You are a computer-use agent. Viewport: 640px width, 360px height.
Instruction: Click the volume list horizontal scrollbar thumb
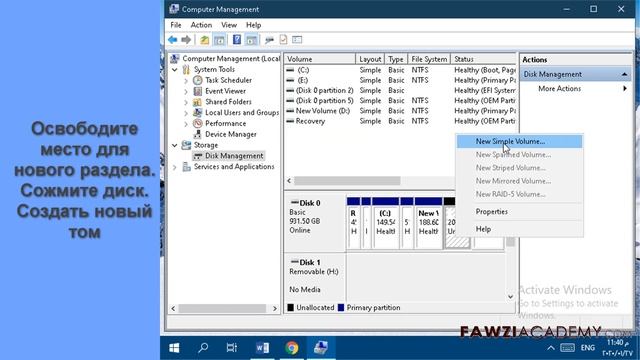[347, 181]
